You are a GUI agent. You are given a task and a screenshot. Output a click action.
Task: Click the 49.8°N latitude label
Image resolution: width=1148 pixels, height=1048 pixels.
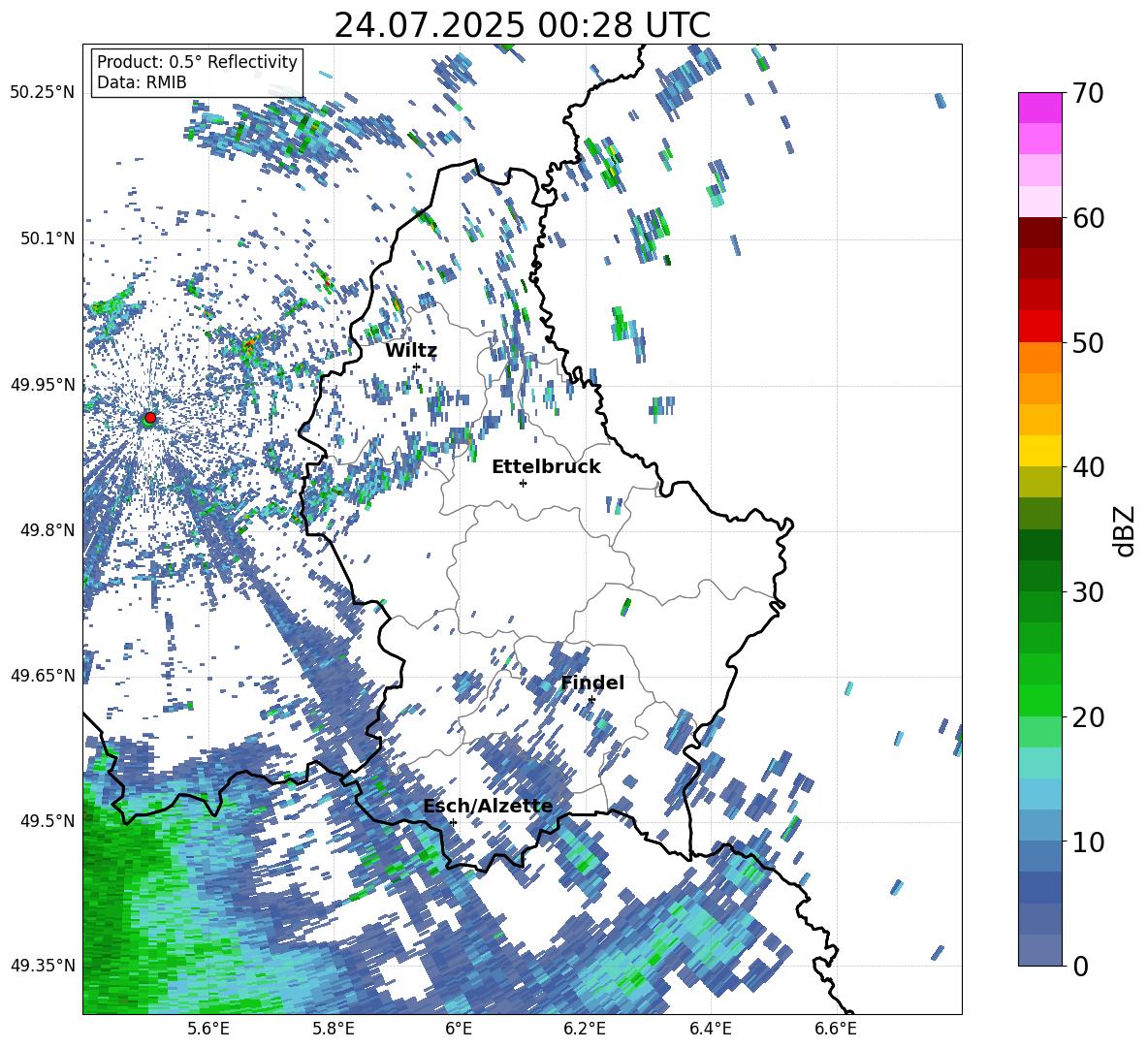47,530
